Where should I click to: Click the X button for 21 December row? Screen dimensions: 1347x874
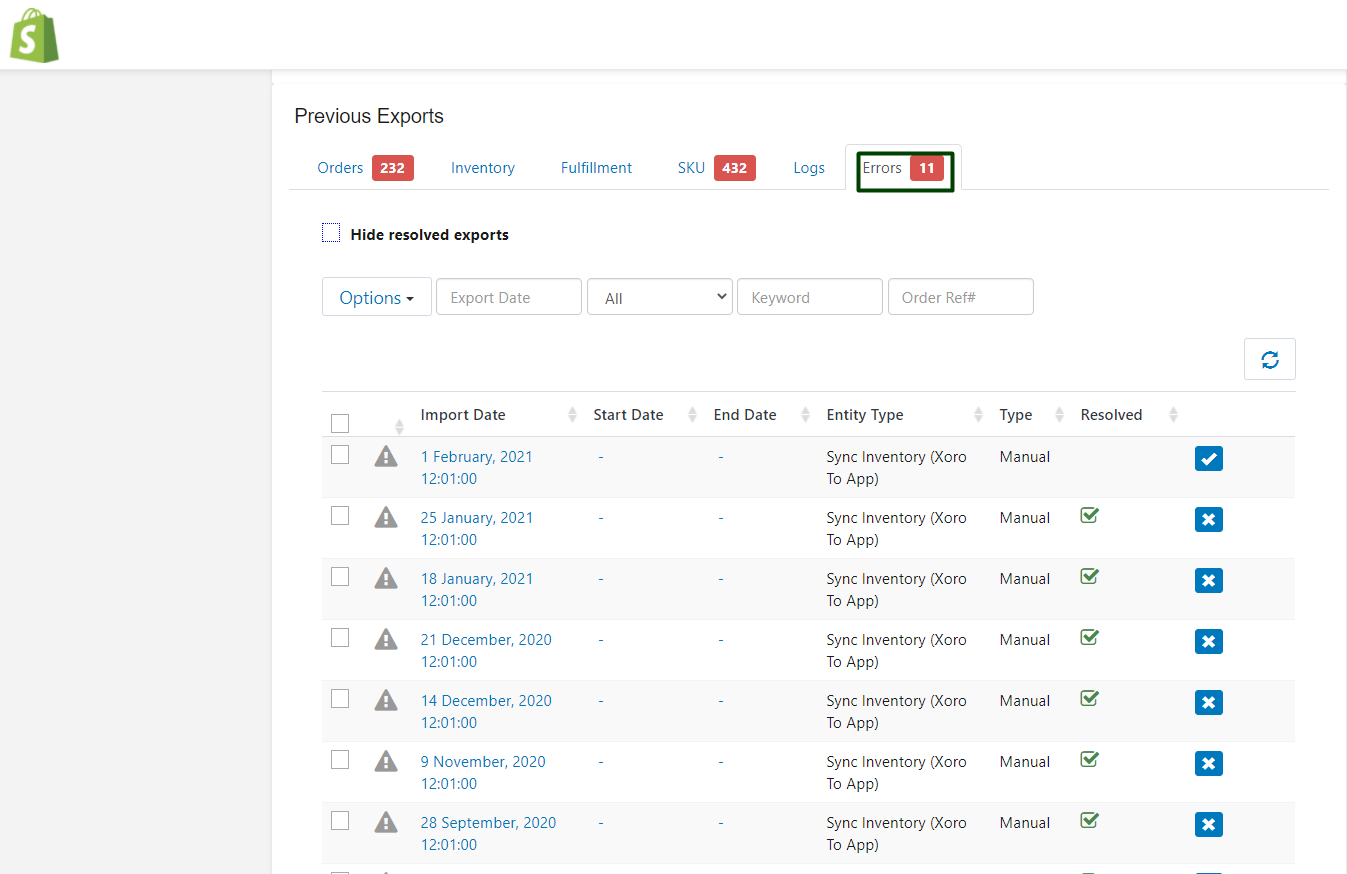pyautogui.click(x=1208, y=641)
